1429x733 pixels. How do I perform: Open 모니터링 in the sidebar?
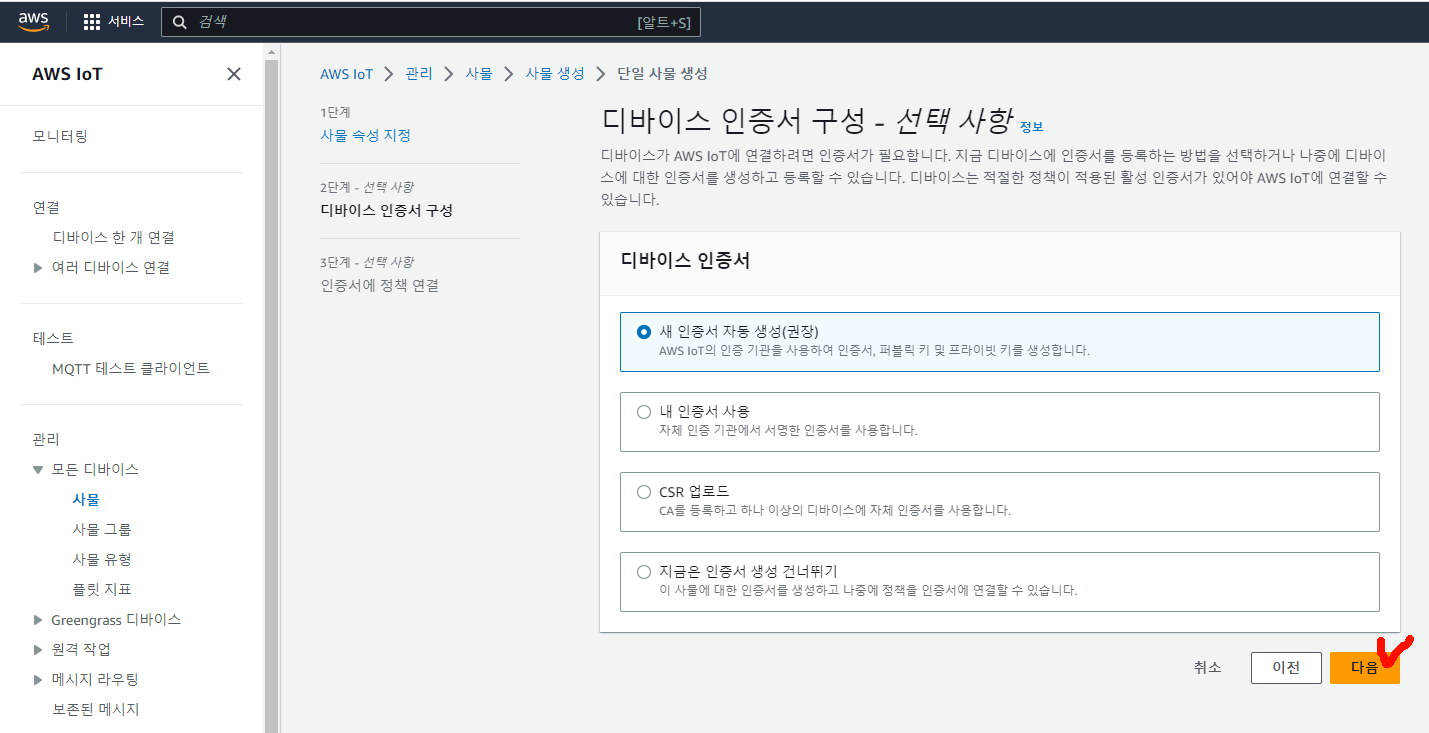(x=60, y=136)
